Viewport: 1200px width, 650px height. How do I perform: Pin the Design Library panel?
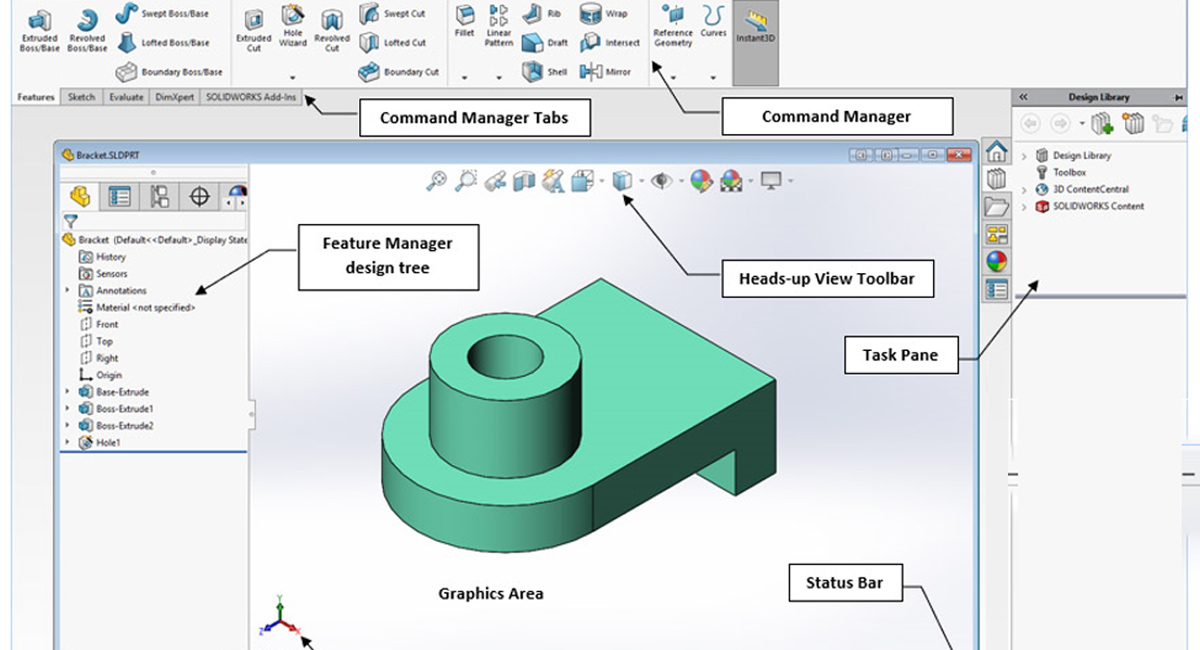[x=1179, y=97]
